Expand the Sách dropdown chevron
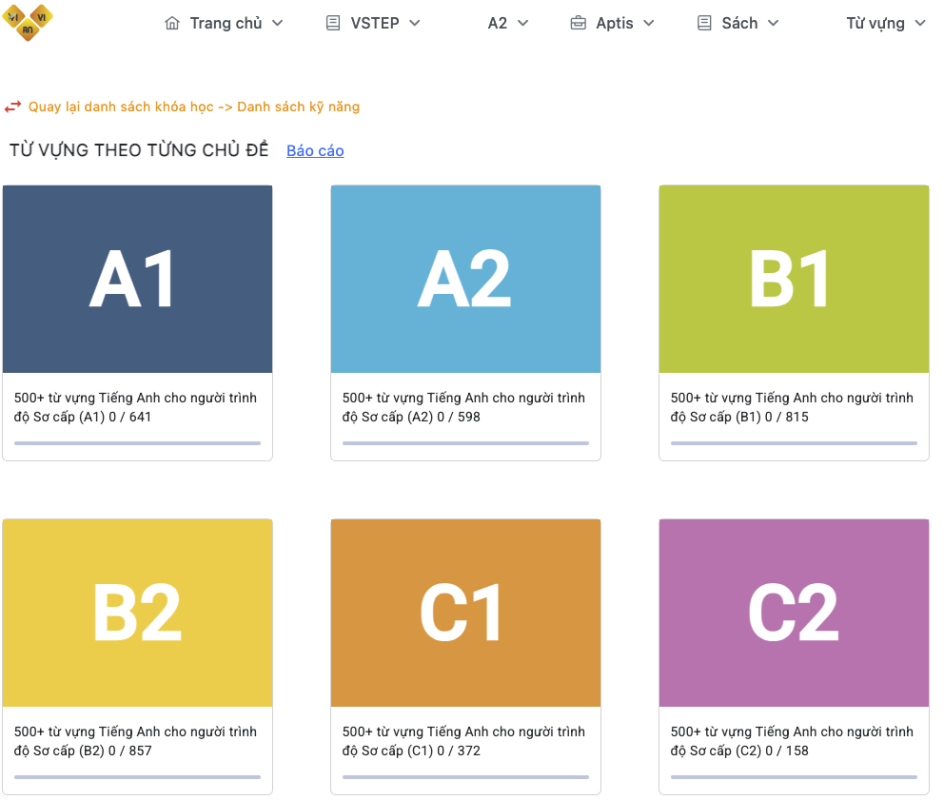 (774, 23)
